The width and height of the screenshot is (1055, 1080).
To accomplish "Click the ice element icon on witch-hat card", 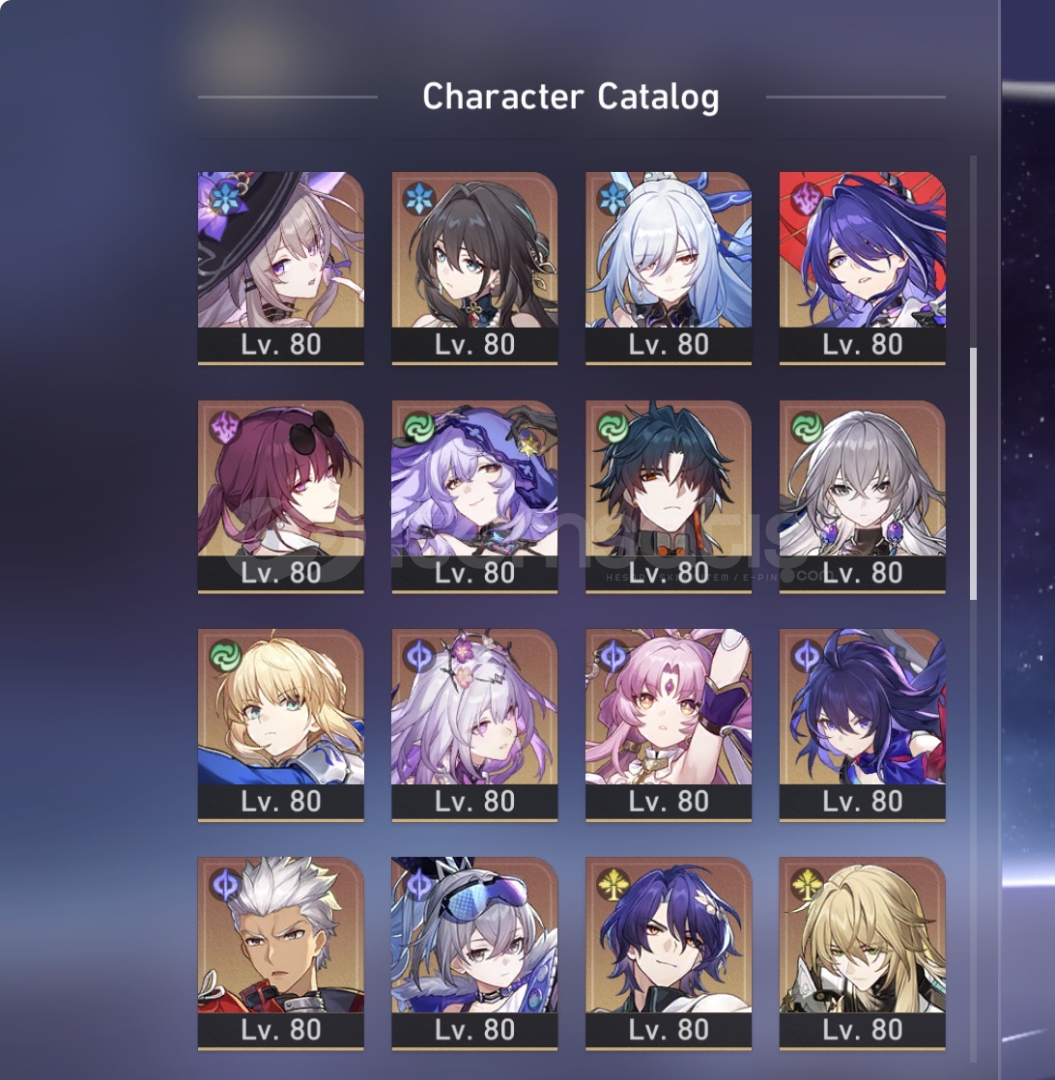I will click(224, 198).
